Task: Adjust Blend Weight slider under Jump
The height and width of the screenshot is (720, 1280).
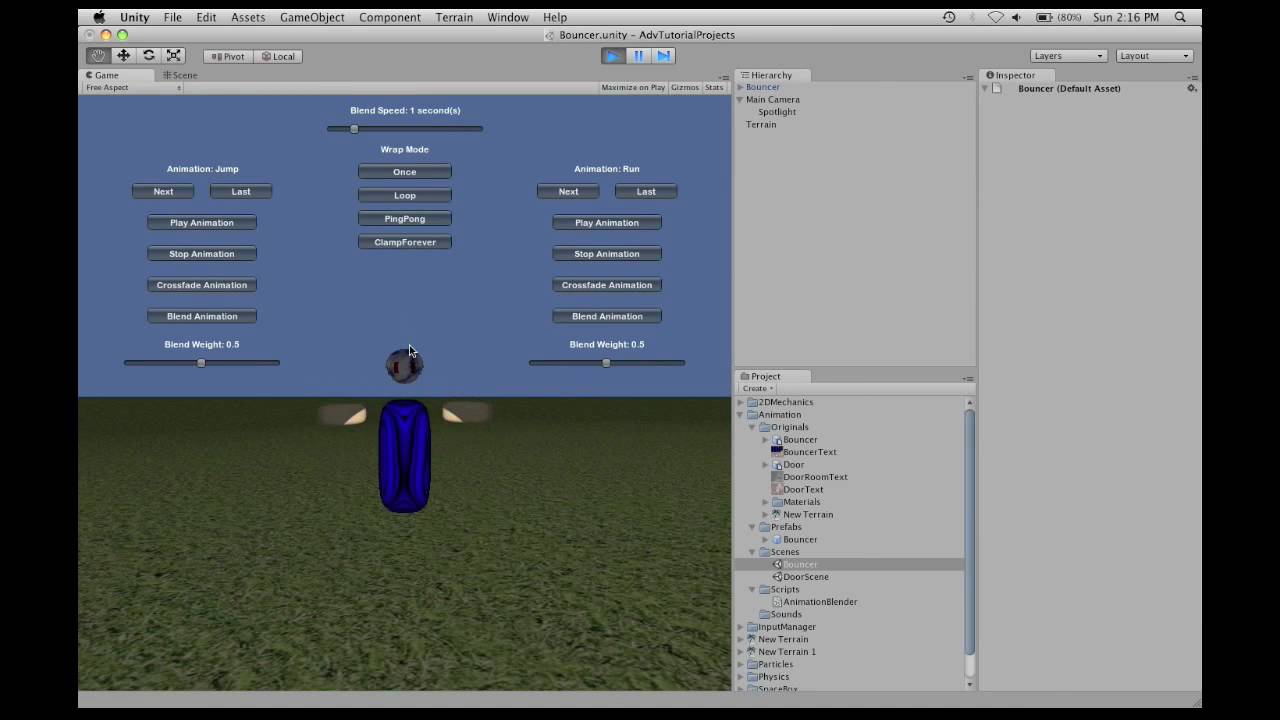Action: pyautogui.click(x=202, y=363)
